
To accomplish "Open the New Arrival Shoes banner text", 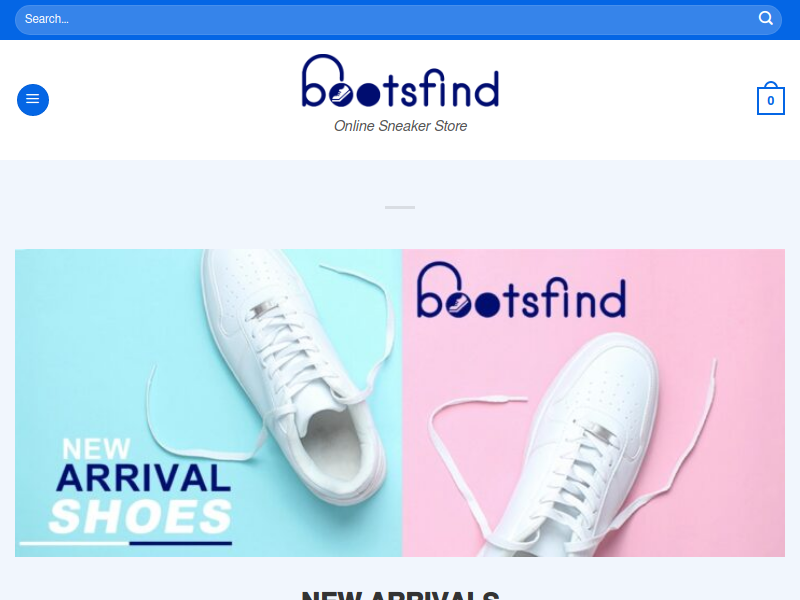I will [141, 486].
